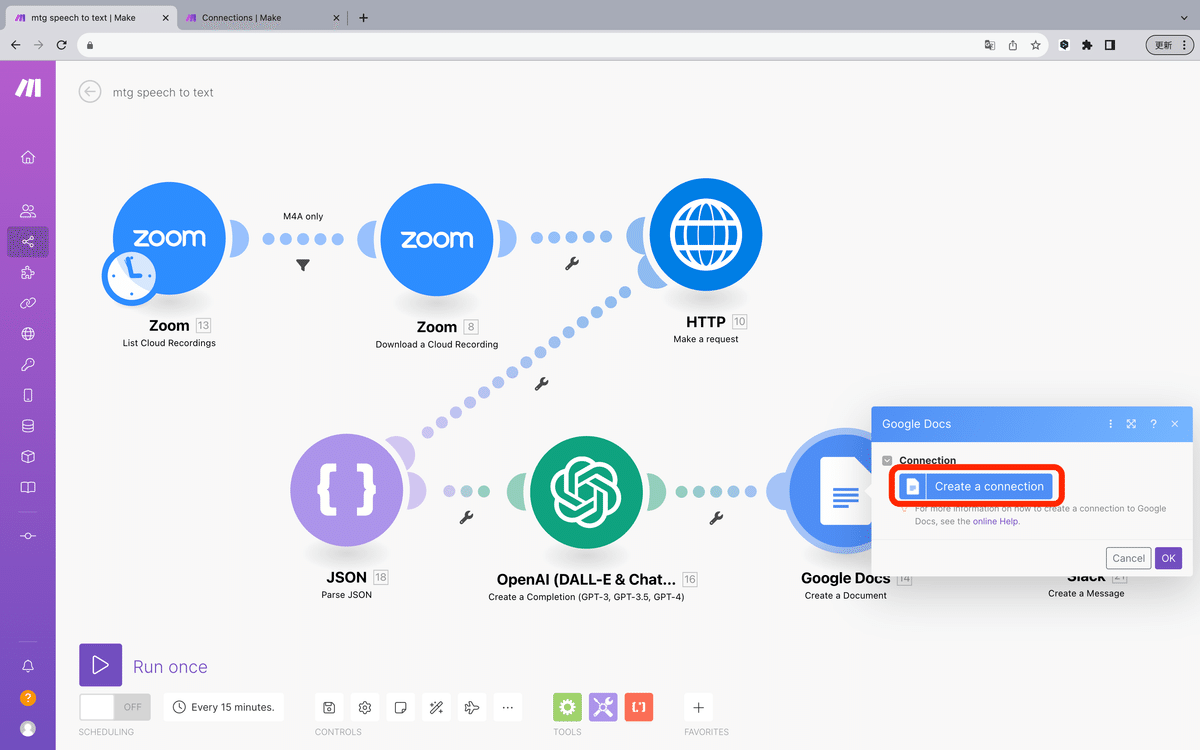Open browser extensions puzzle icon
This screenshot has height=750, width=1200.
(x=1087, y=45)
